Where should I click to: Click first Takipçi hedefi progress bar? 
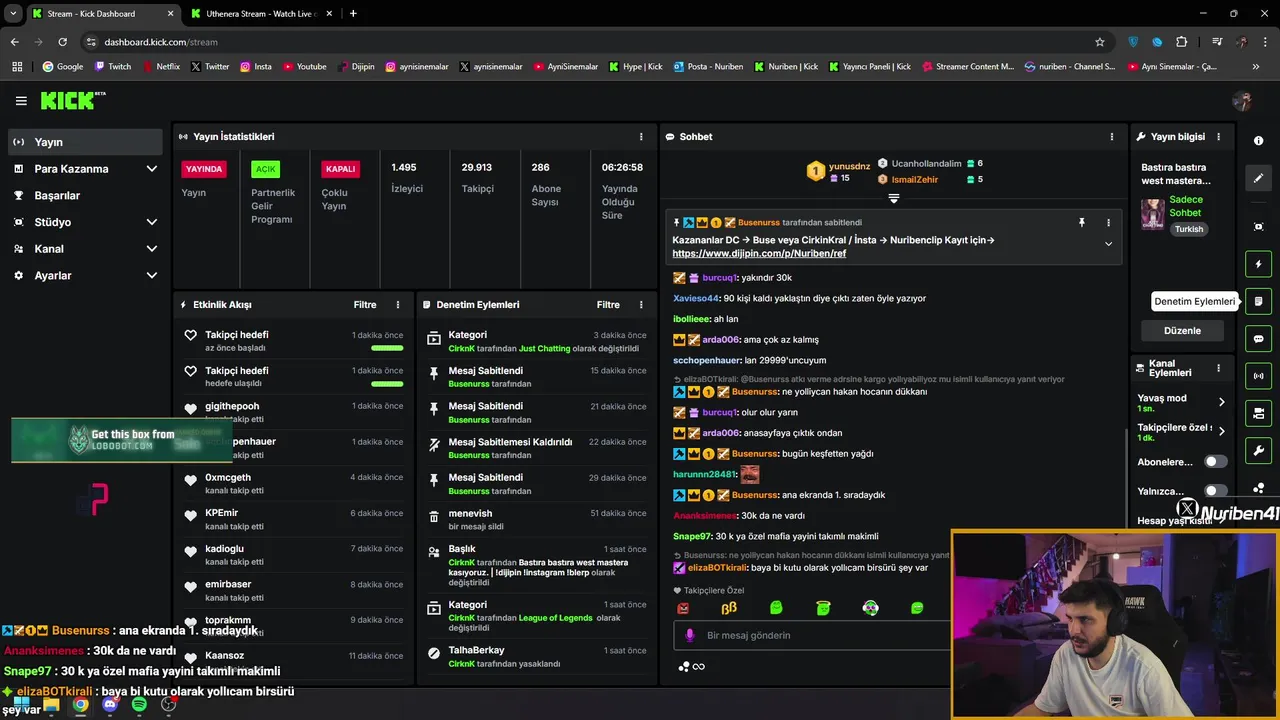[x=387, y=348]
